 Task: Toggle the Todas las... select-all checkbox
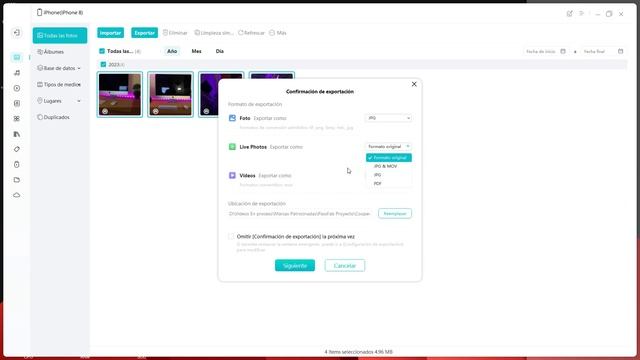tap(102, 51)
